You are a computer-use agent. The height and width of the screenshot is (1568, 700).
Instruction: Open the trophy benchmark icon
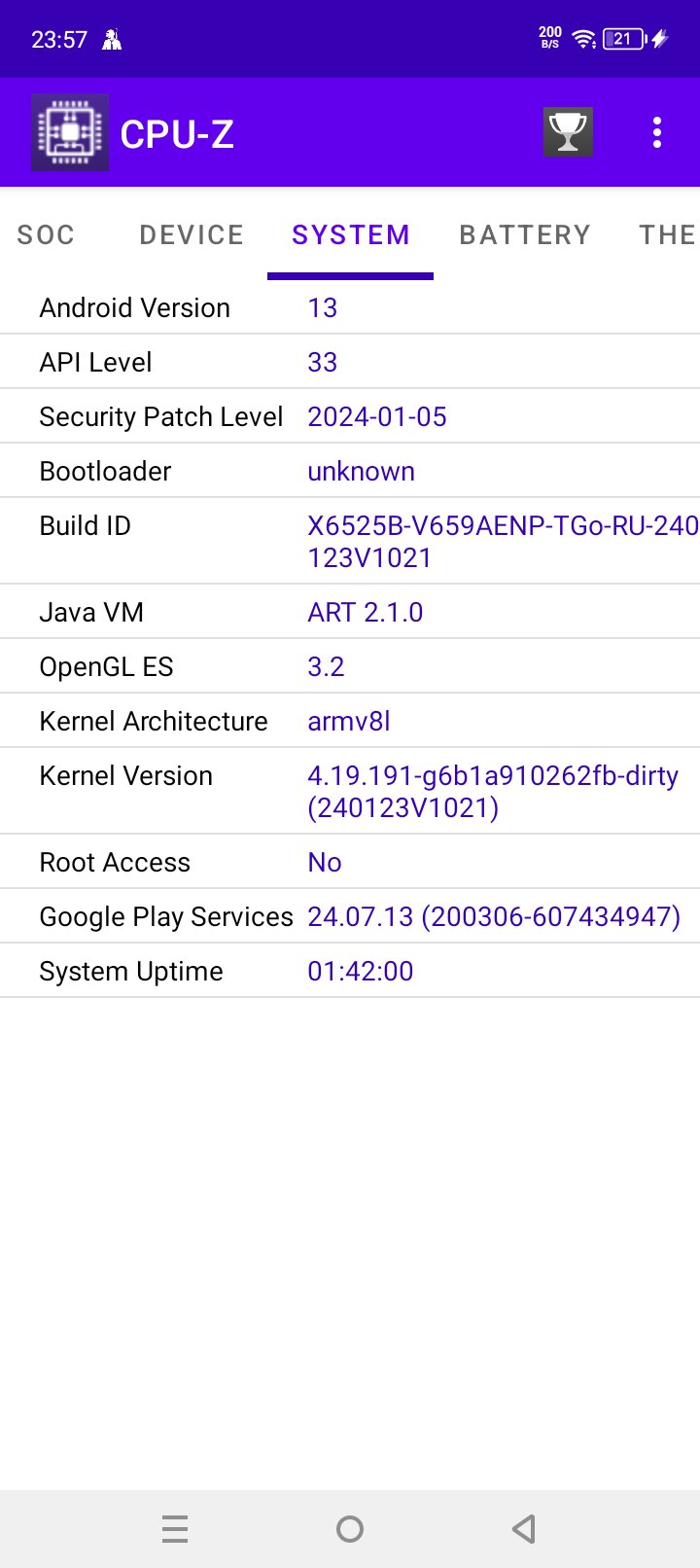tap(568, 132)
